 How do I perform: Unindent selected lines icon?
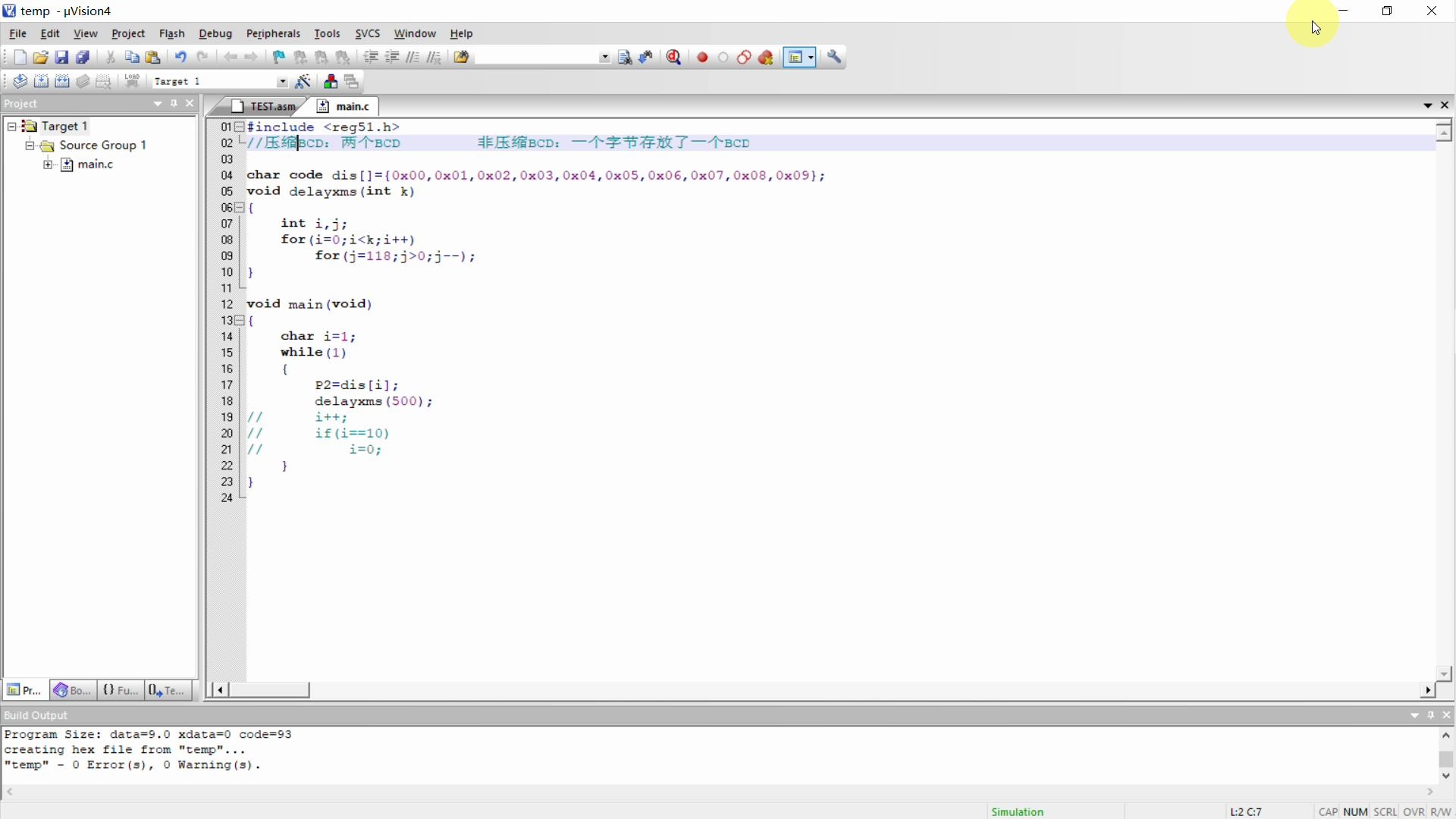392,58
